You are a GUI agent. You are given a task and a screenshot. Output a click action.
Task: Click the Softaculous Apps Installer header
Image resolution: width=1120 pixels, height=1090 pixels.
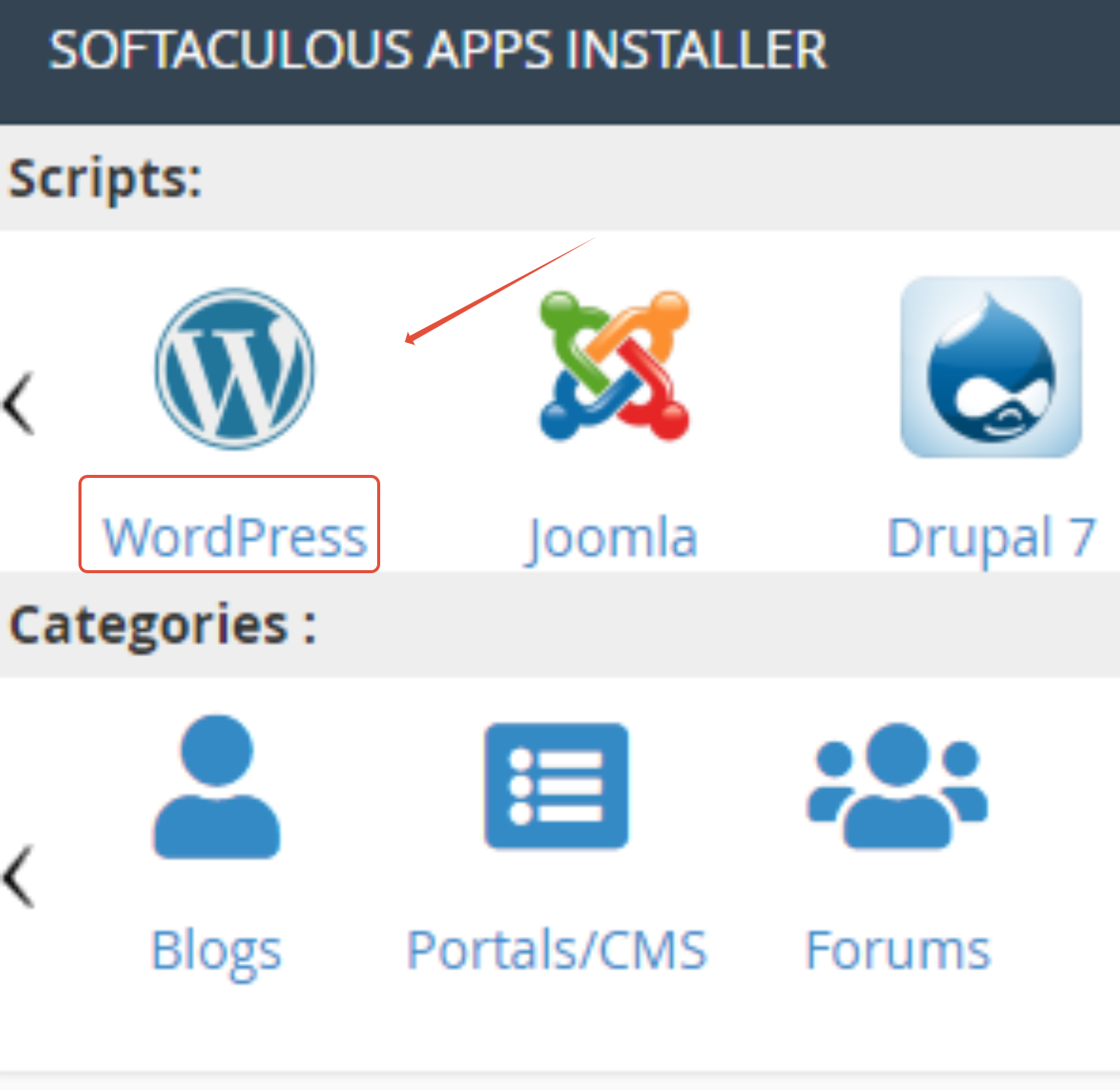click(x=438, y=50)
